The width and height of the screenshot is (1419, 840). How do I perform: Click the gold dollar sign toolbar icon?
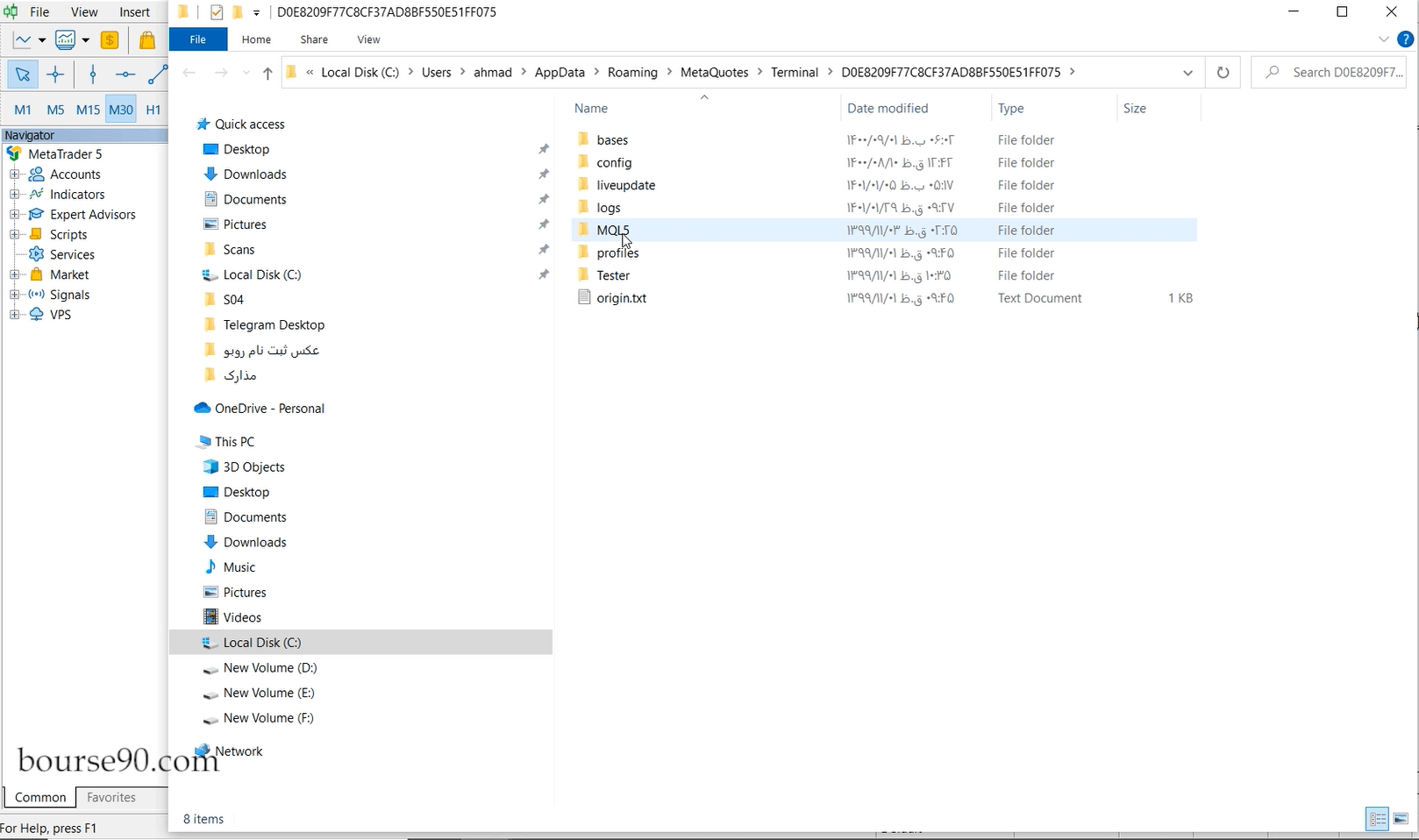(x=110, y=40)
